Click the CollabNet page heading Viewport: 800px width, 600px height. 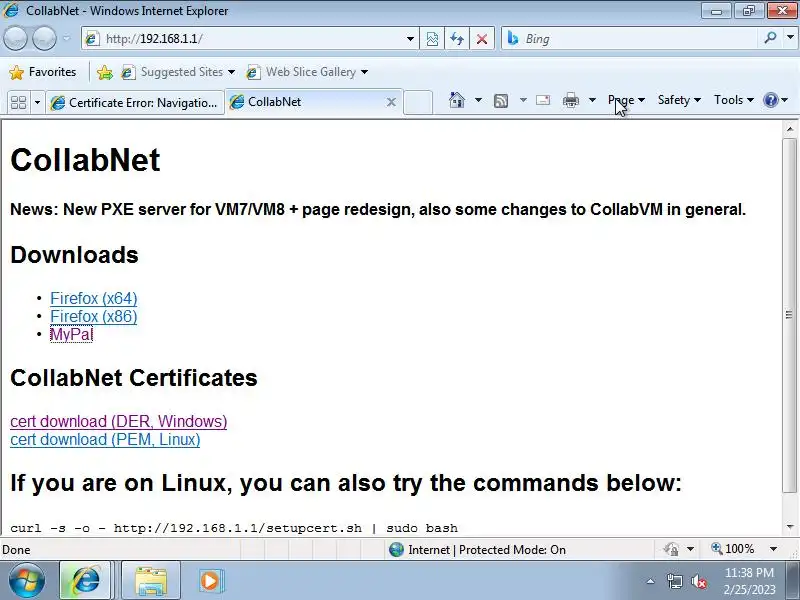click(x=85, y=160)
